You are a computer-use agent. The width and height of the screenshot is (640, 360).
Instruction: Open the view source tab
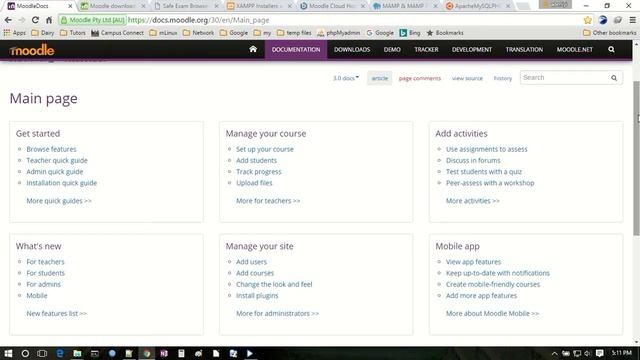point(467,78)
